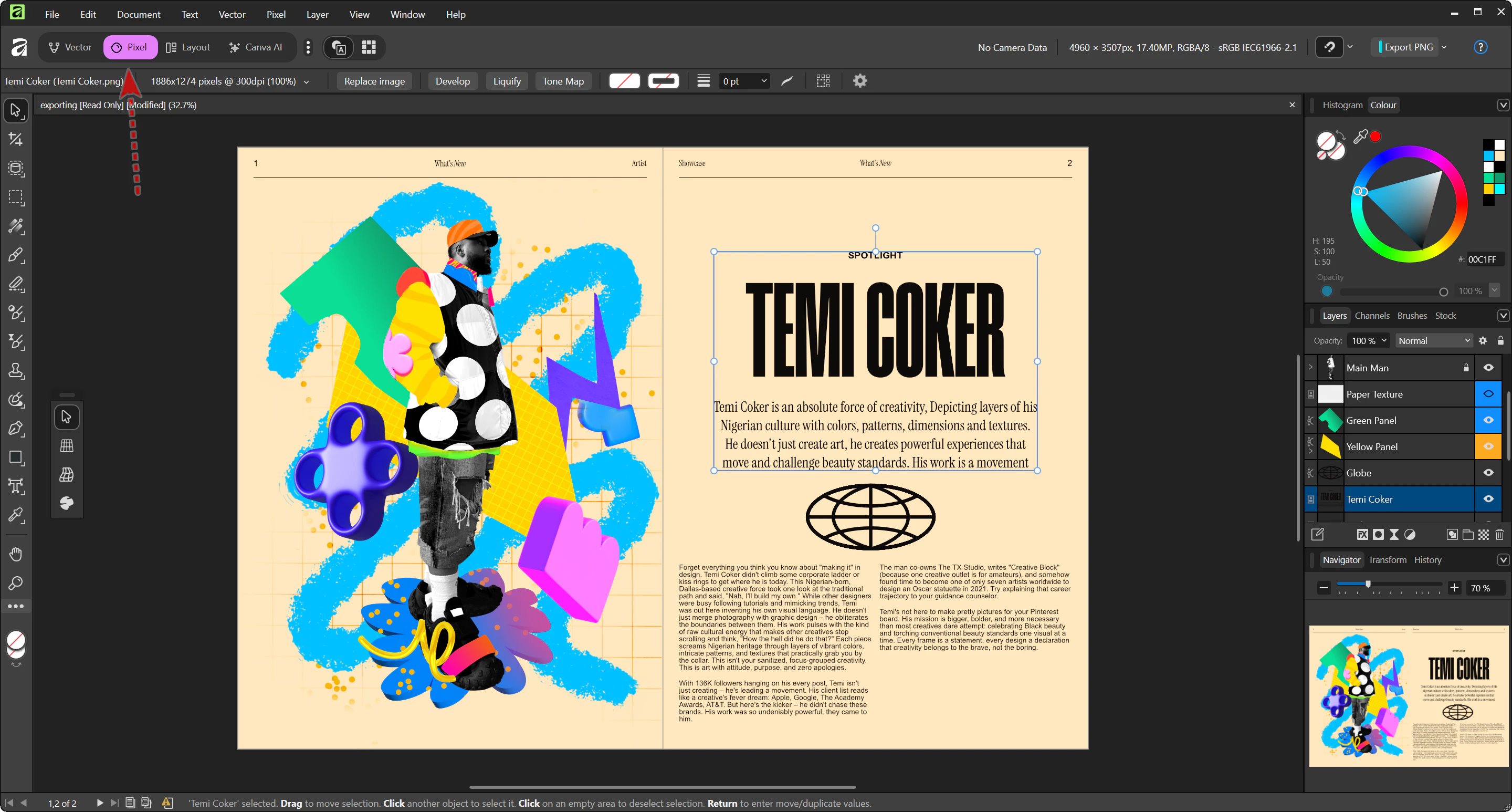Click the Delete layer trash icon
This screenshot has width=1512, height=812.
(1500, 534)
